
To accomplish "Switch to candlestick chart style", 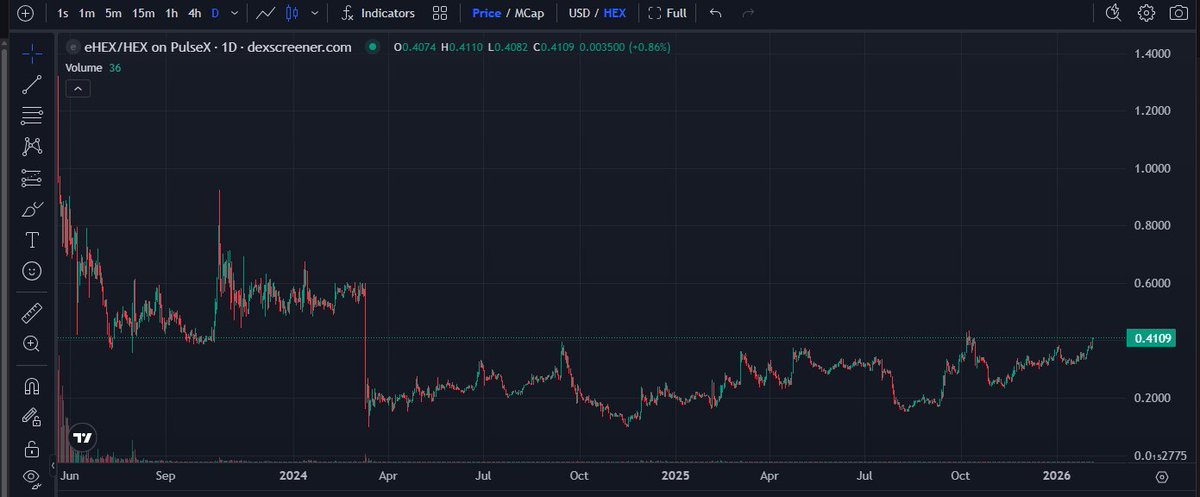I will click(292, 14).
